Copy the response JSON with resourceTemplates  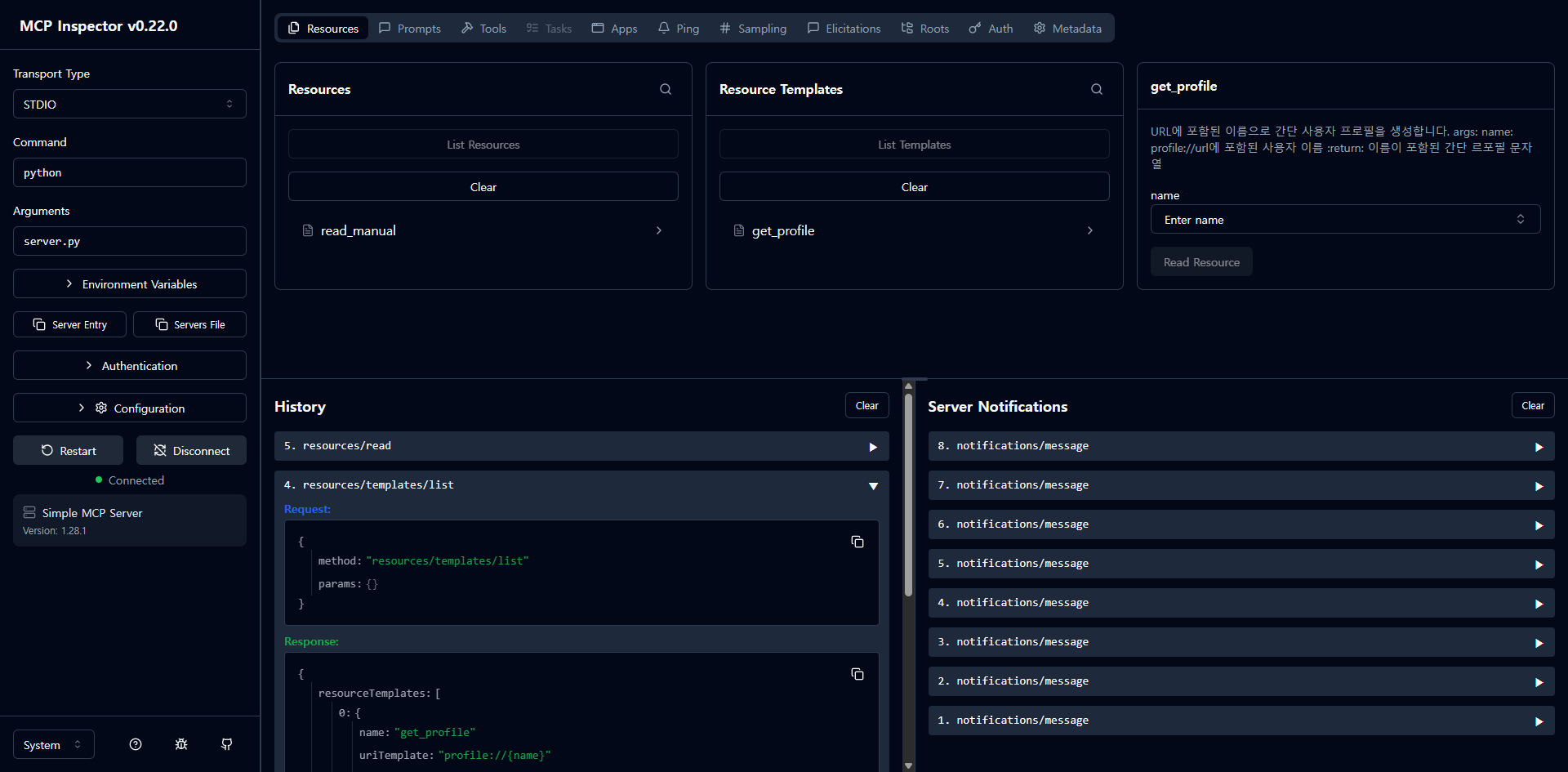(x=857, y=674)
